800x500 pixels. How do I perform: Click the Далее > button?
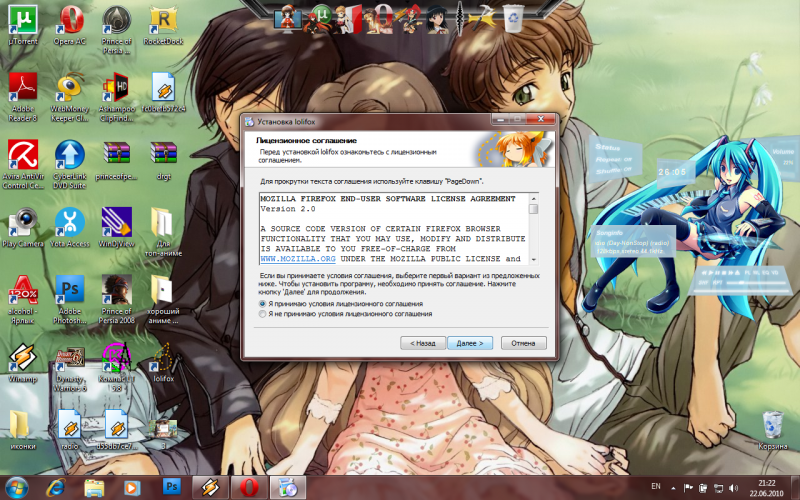coord(470,343)
